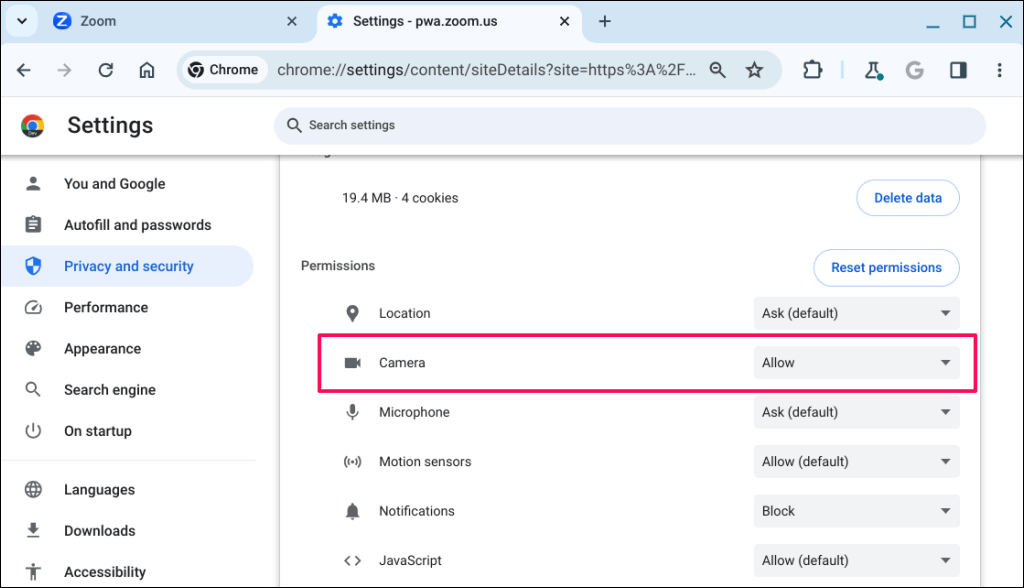Image resolution: width=1024 pixels, height=588 pixels.
Task: Click the Chrome Labs flask icon
Action: point(873,70)
